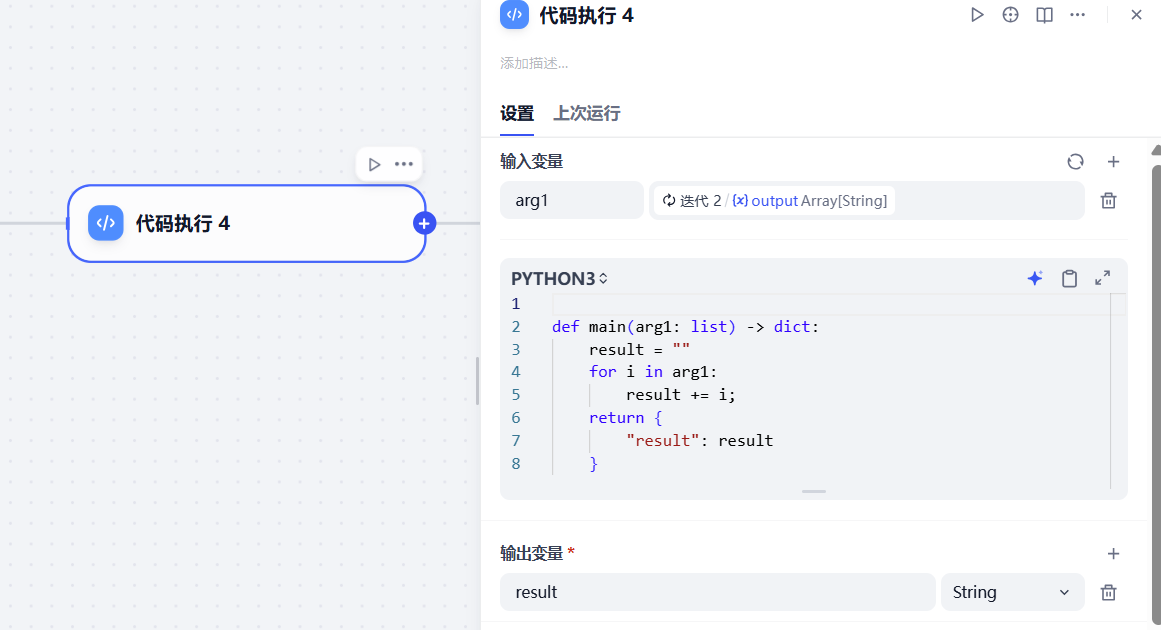Click the locate node target icon
Image resolution: width=1161 pixels, height=630 pixels.
(x=1010, y=15)
